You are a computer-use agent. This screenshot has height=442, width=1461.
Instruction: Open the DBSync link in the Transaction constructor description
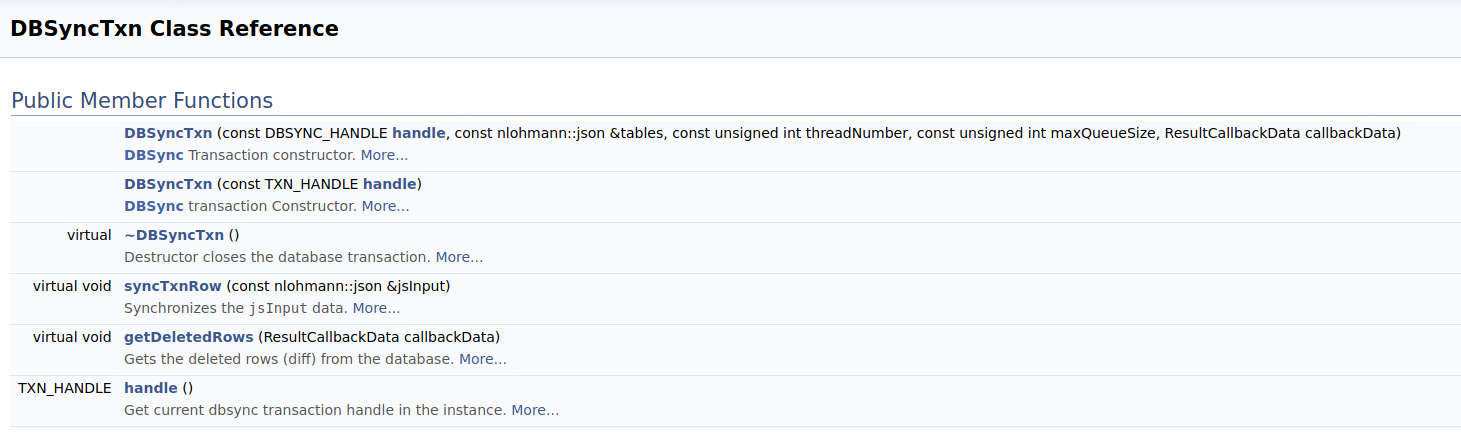(x=154, y=155)
